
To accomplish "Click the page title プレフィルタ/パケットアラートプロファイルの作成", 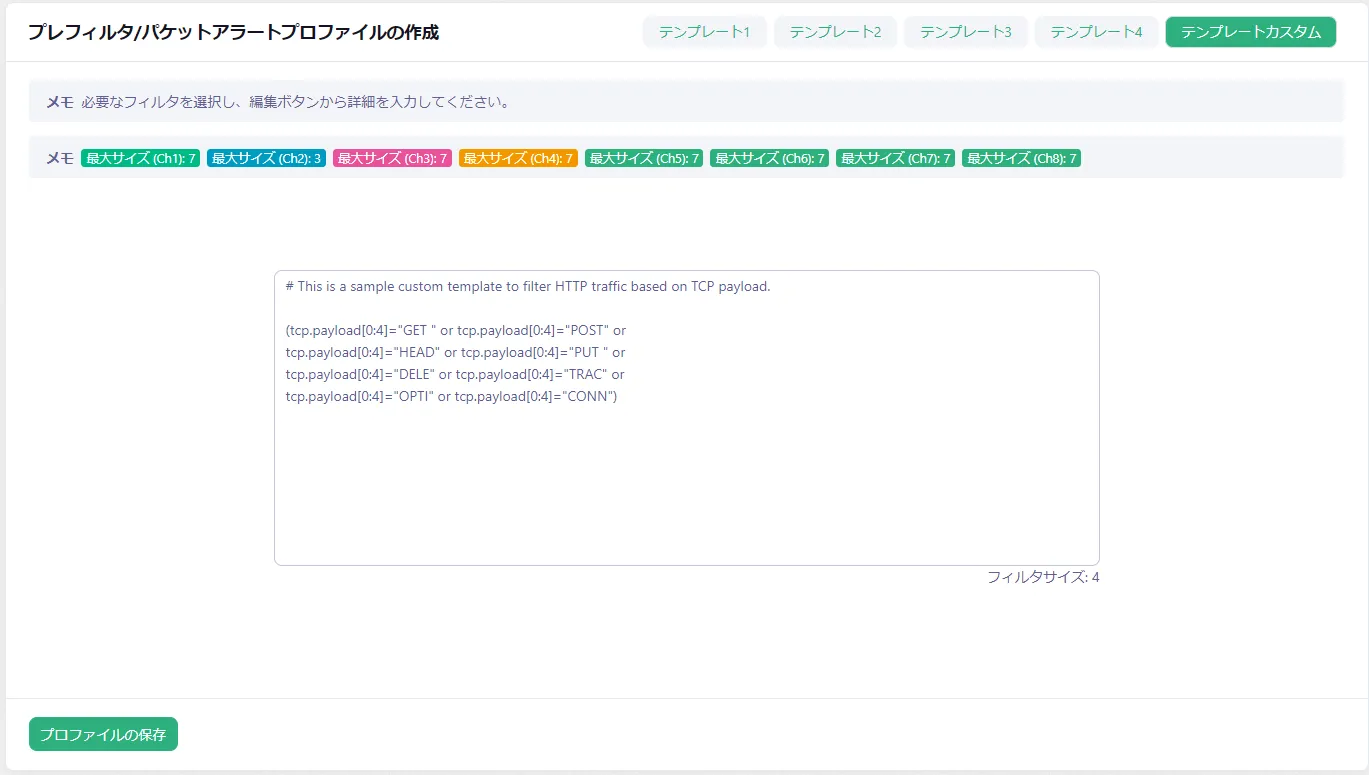I will [x=233, y=32].
